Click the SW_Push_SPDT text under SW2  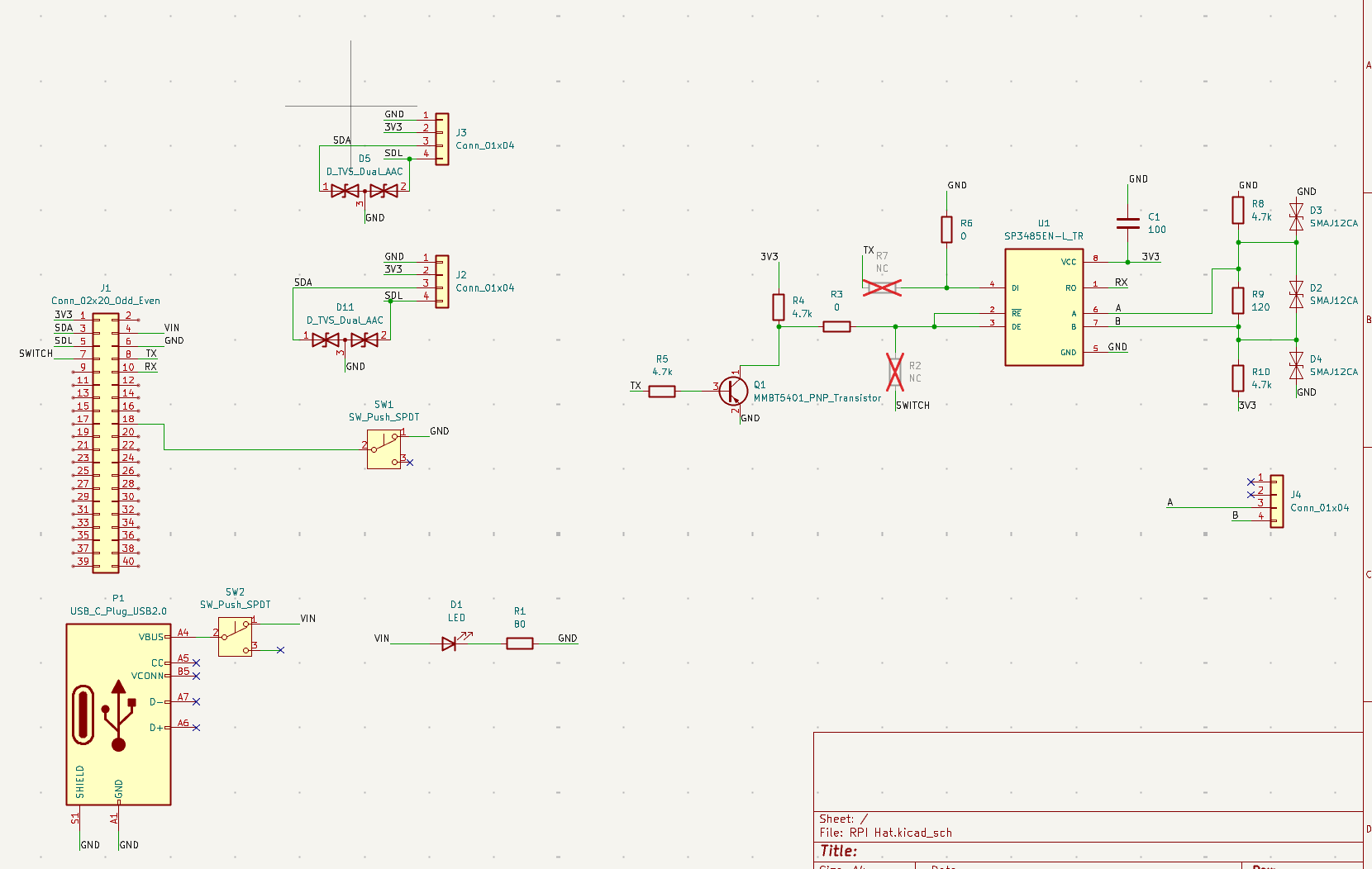pyautogui.click(x=236, y=605)
